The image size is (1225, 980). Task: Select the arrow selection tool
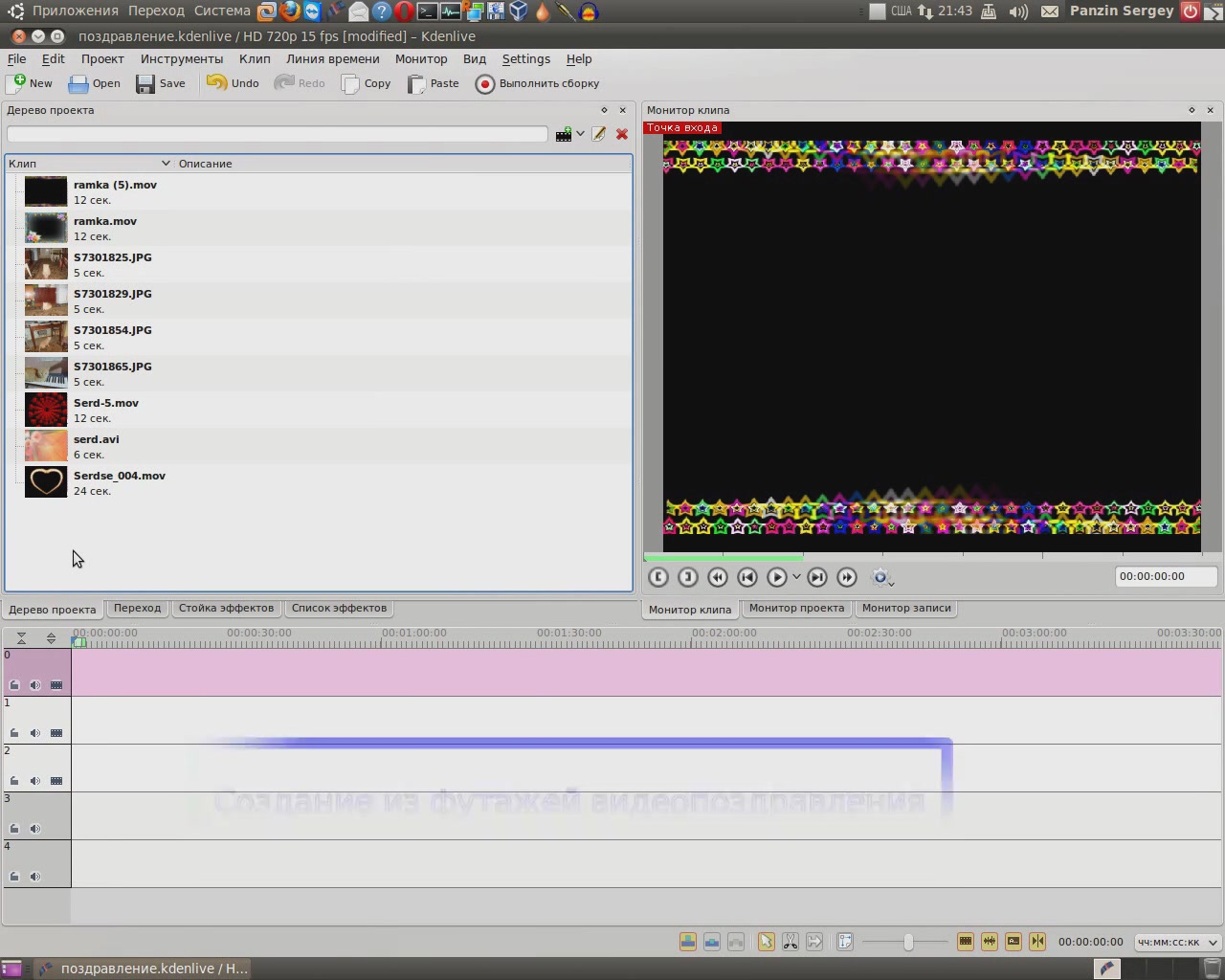click(x=767, y=942)
